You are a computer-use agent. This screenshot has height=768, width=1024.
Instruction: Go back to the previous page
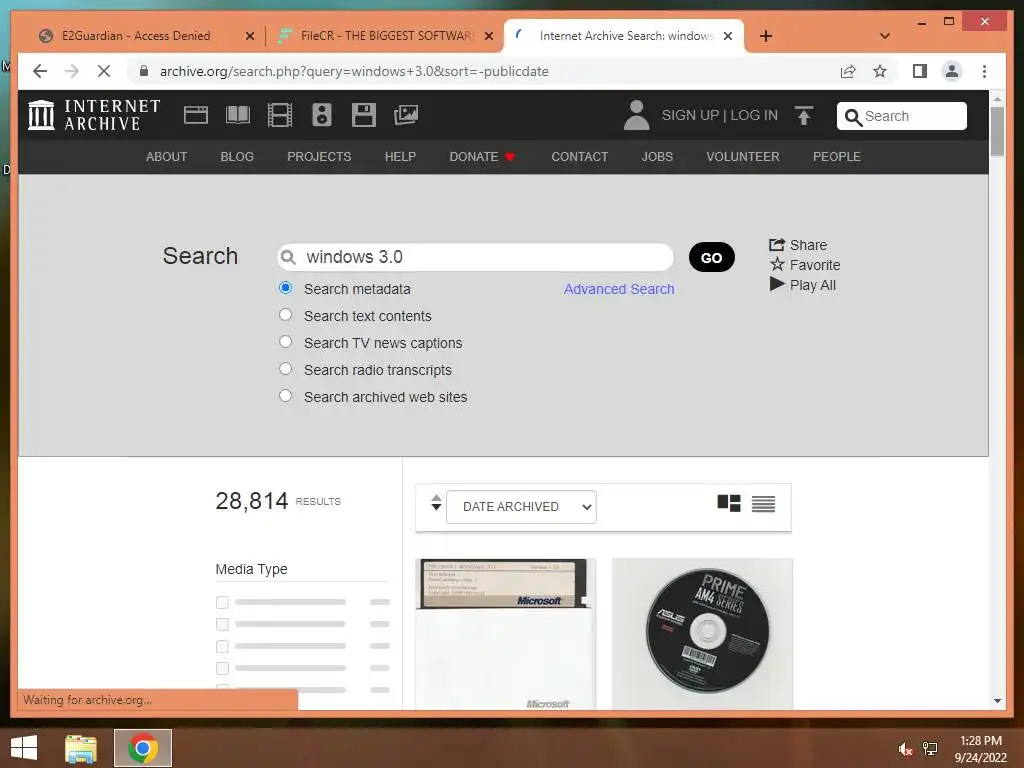pyautogui.click(x=40, y=71)
